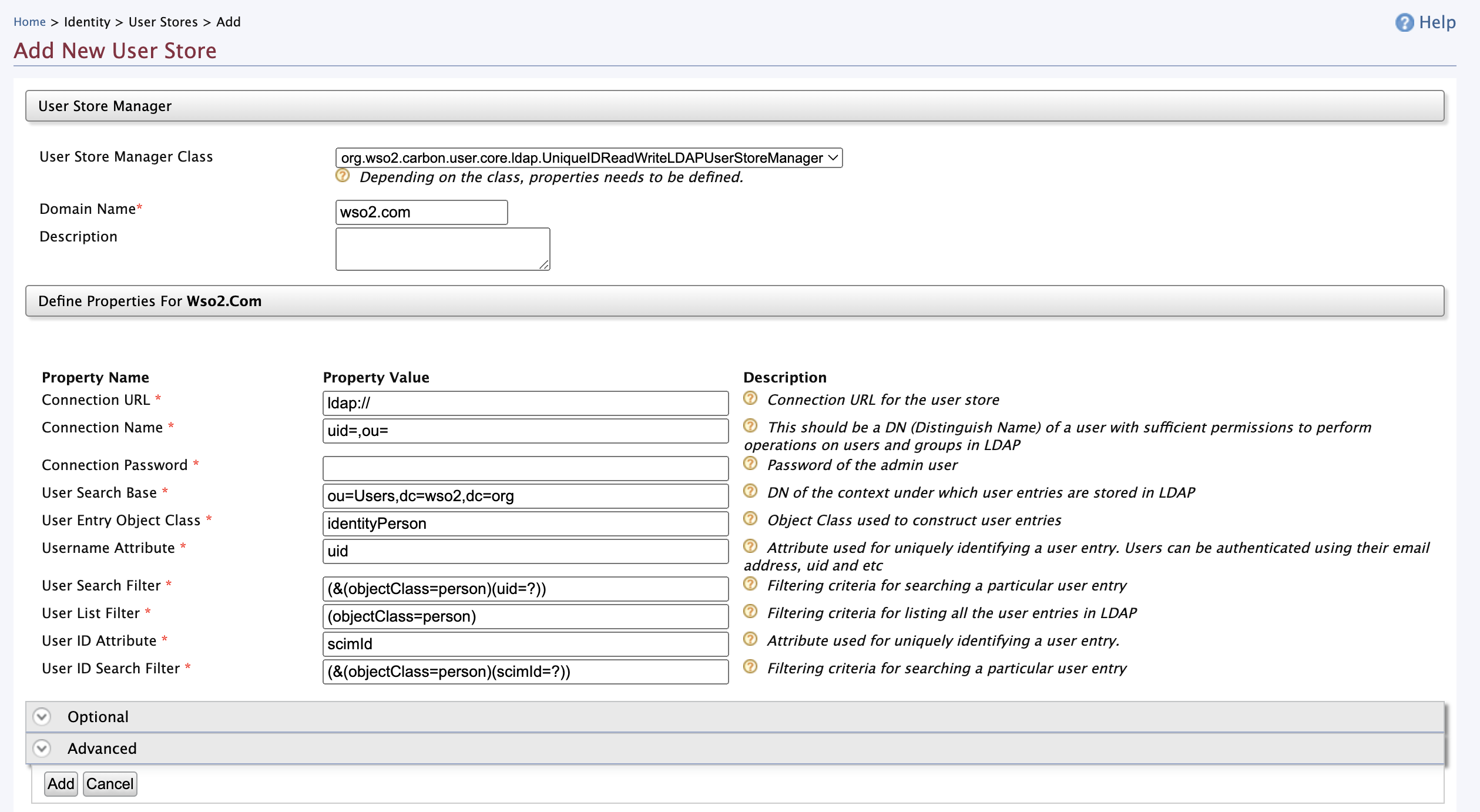The height and width of the screenshot is (812, 1480).
Task: Click help icon beside Object Class description
Action: [750, 519]
